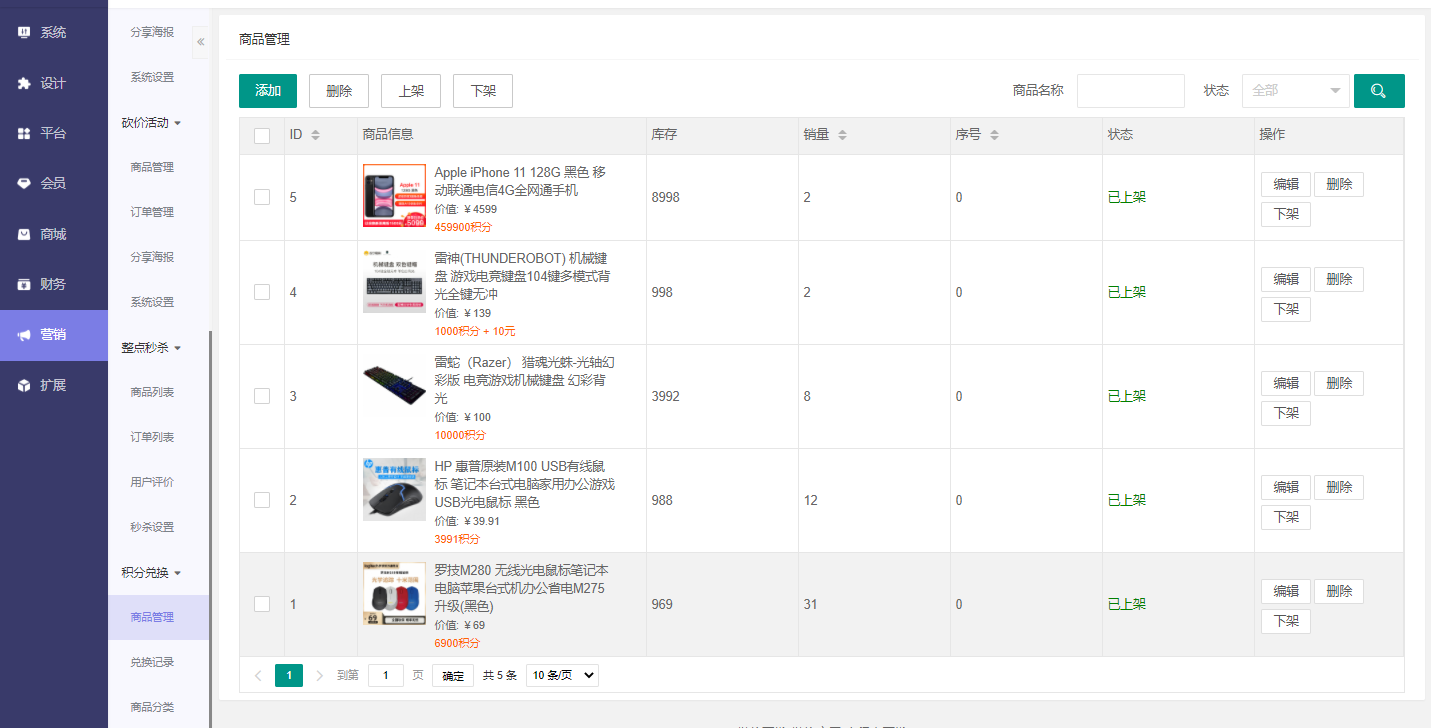Image resolution: width=1431 pixels, height=728 pixels.
Task: Click the stock value 8998
Action: point(666,197)
